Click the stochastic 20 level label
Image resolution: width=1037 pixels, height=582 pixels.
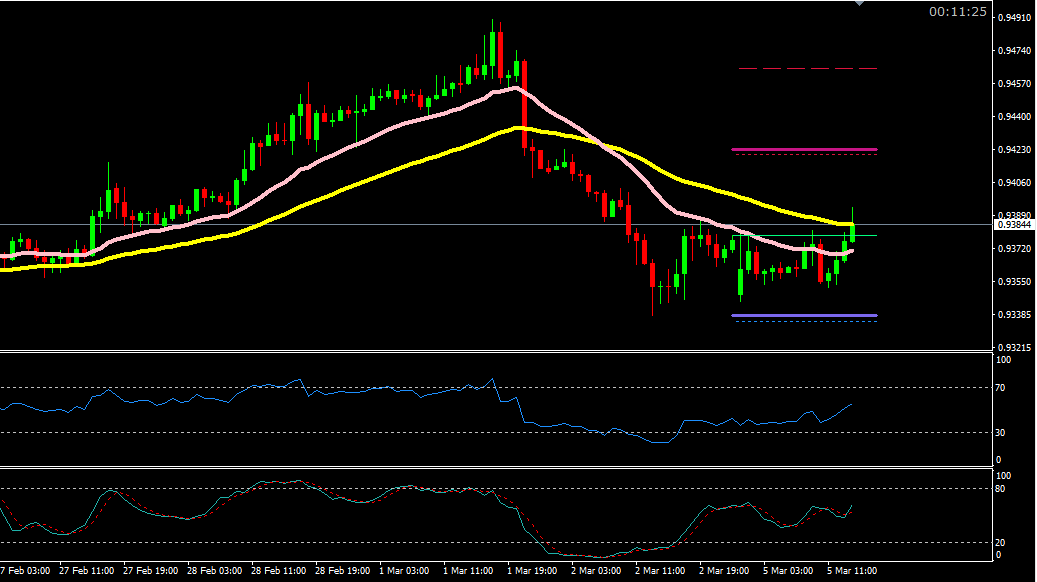point(1001,542)
